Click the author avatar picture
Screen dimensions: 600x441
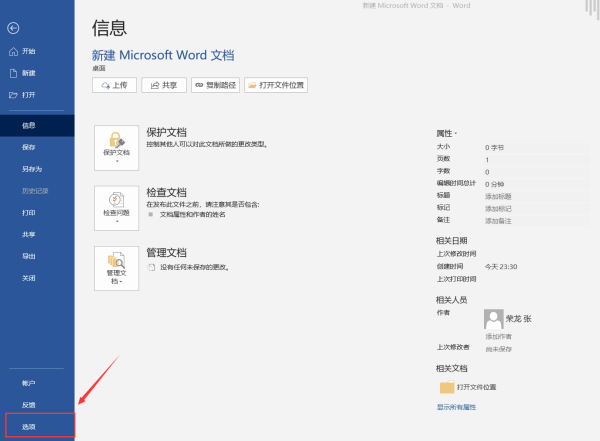coord(493,319)
